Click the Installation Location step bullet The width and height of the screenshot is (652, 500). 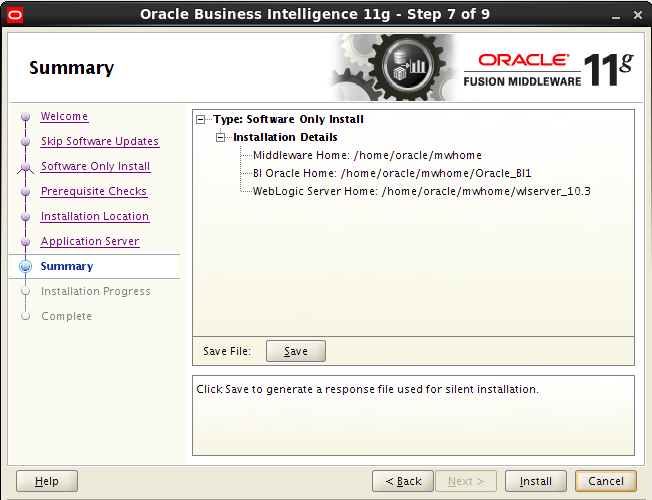click(x=25, y=216)
